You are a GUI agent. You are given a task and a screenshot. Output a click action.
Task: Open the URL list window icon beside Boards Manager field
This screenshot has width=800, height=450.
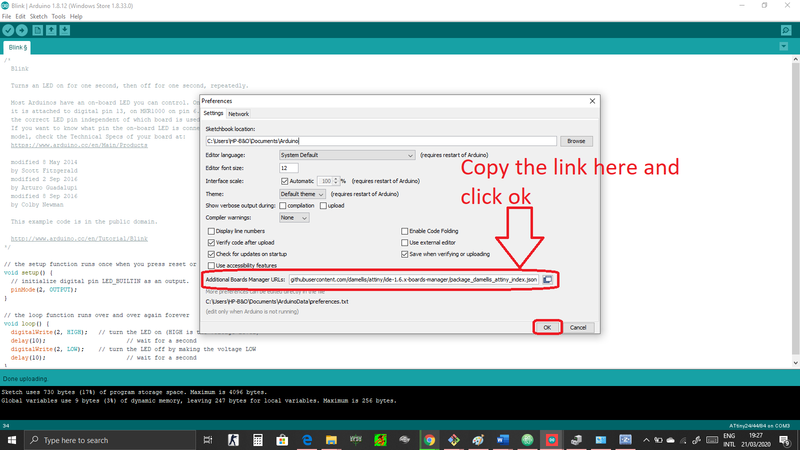click(547, 280)
